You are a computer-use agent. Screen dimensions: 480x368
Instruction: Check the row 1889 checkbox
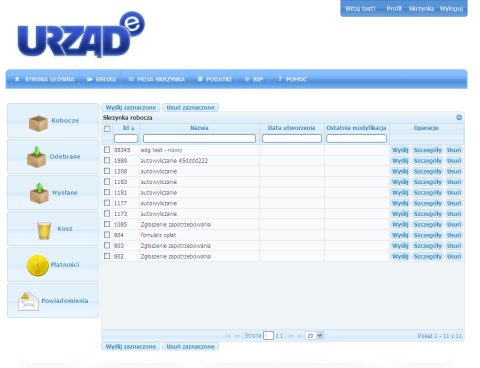pos(107,160)
